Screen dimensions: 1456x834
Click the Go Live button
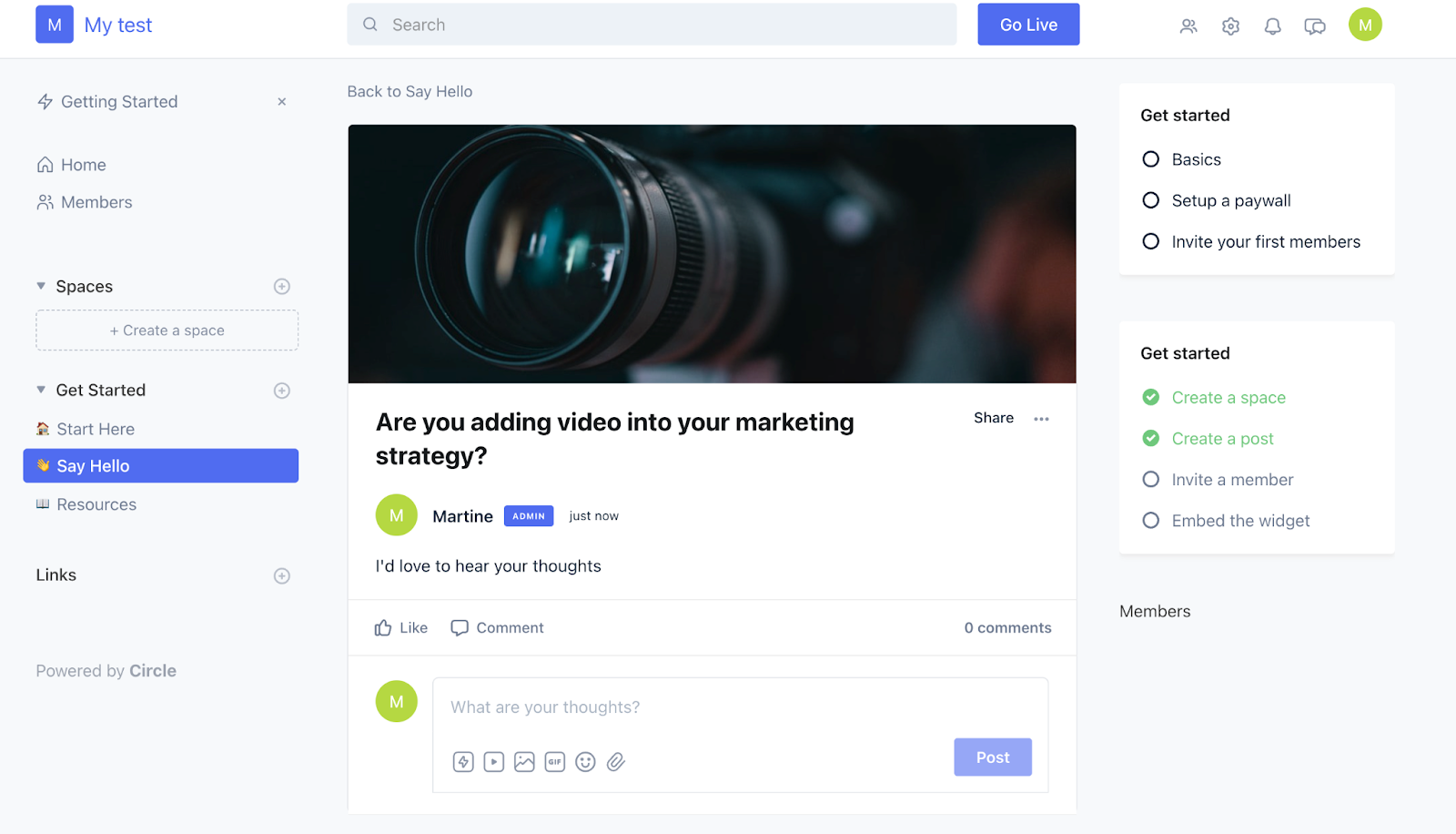(x=1027, y=24)
